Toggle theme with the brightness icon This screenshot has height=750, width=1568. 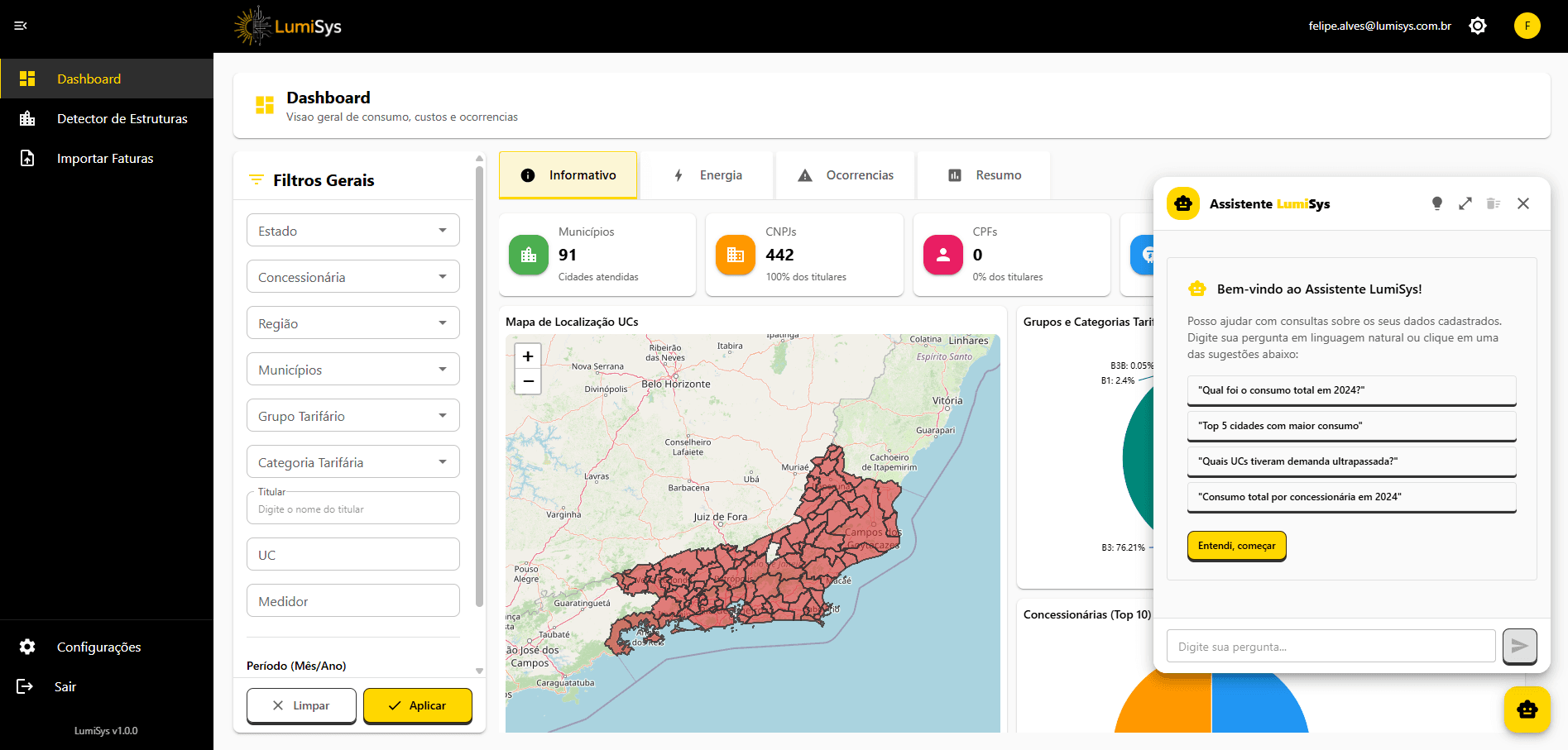(1477, 26)
